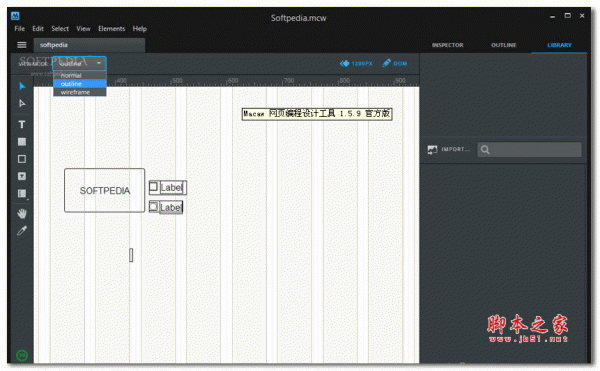Click the 700 mark on ruler
This screenshot has width=600, height=371.
coord(288,81)
